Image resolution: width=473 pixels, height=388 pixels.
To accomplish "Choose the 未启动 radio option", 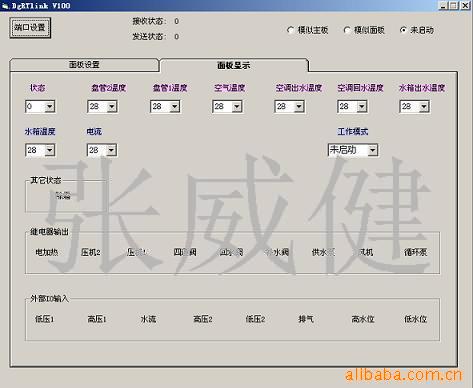I will [417, 30].
